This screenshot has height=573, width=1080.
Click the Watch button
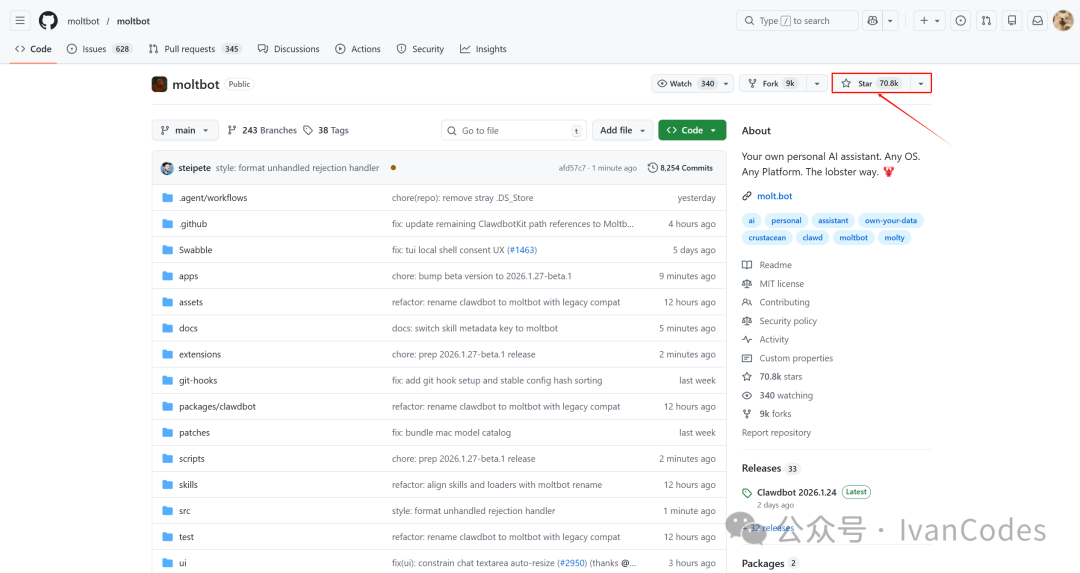685,83
